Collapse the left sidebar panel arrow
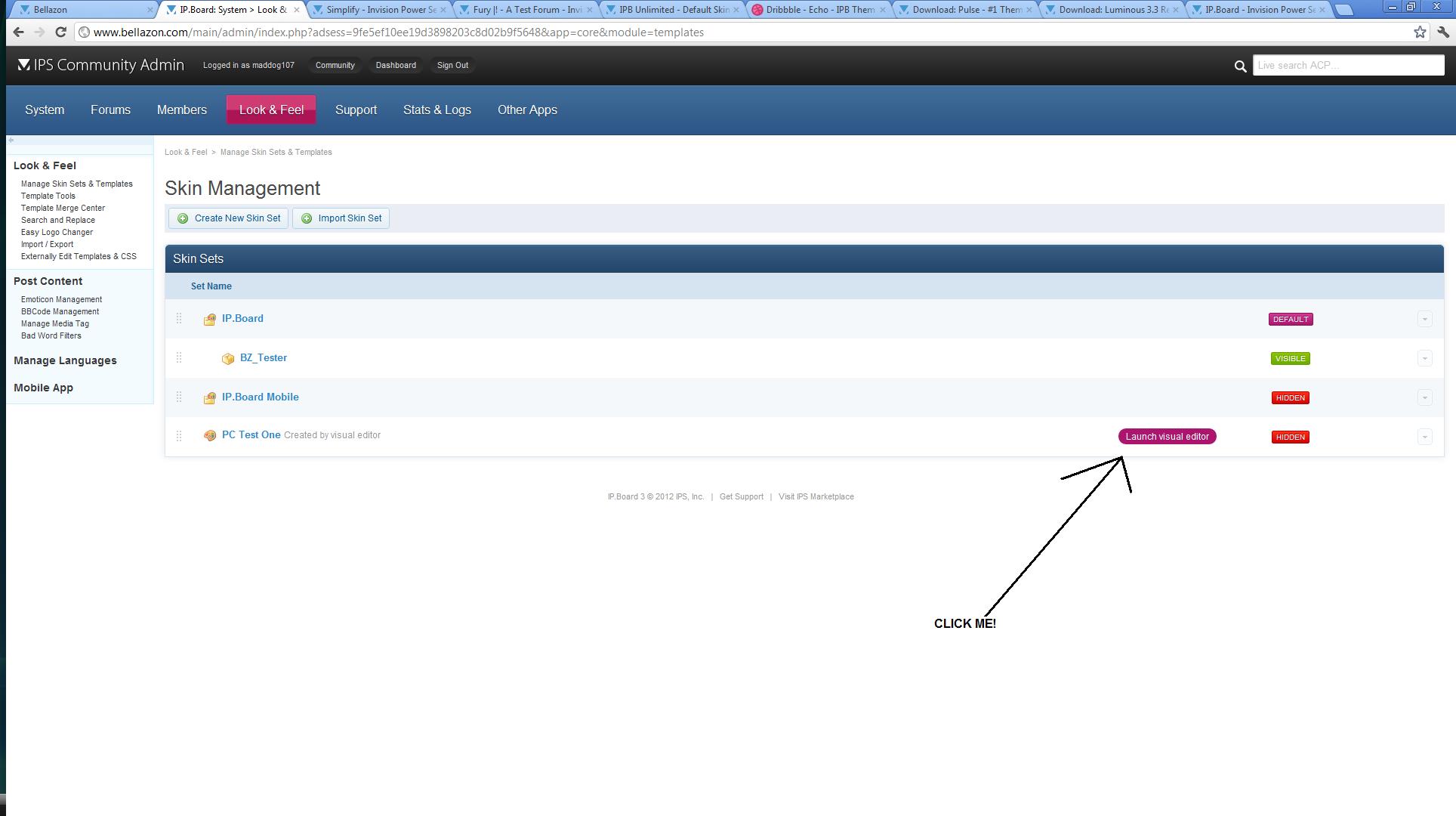This screenshot has width=1456, height=816. click(11, 141)
